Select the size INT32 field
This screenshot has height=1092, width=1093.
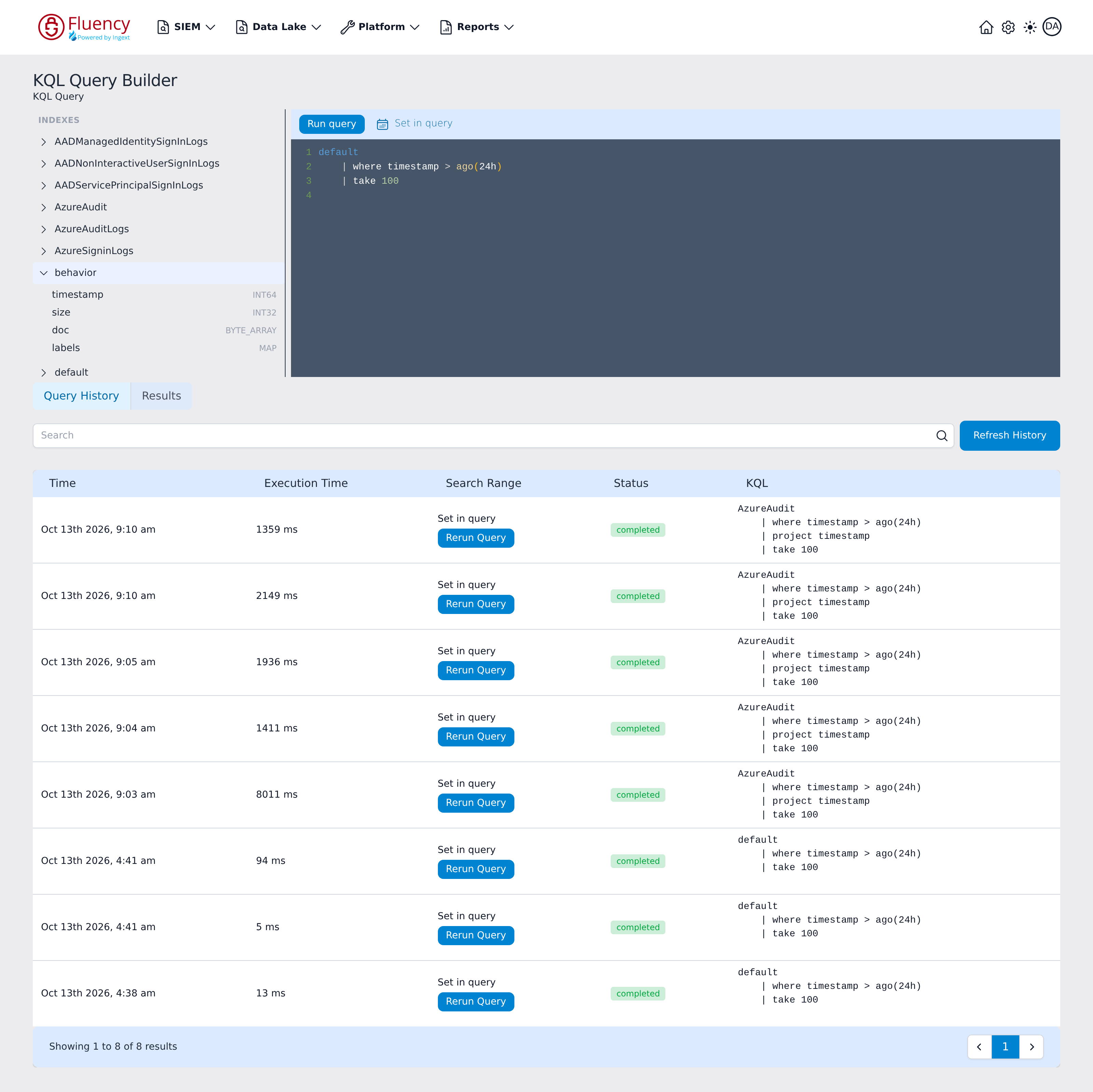click(x=164, y=312)
